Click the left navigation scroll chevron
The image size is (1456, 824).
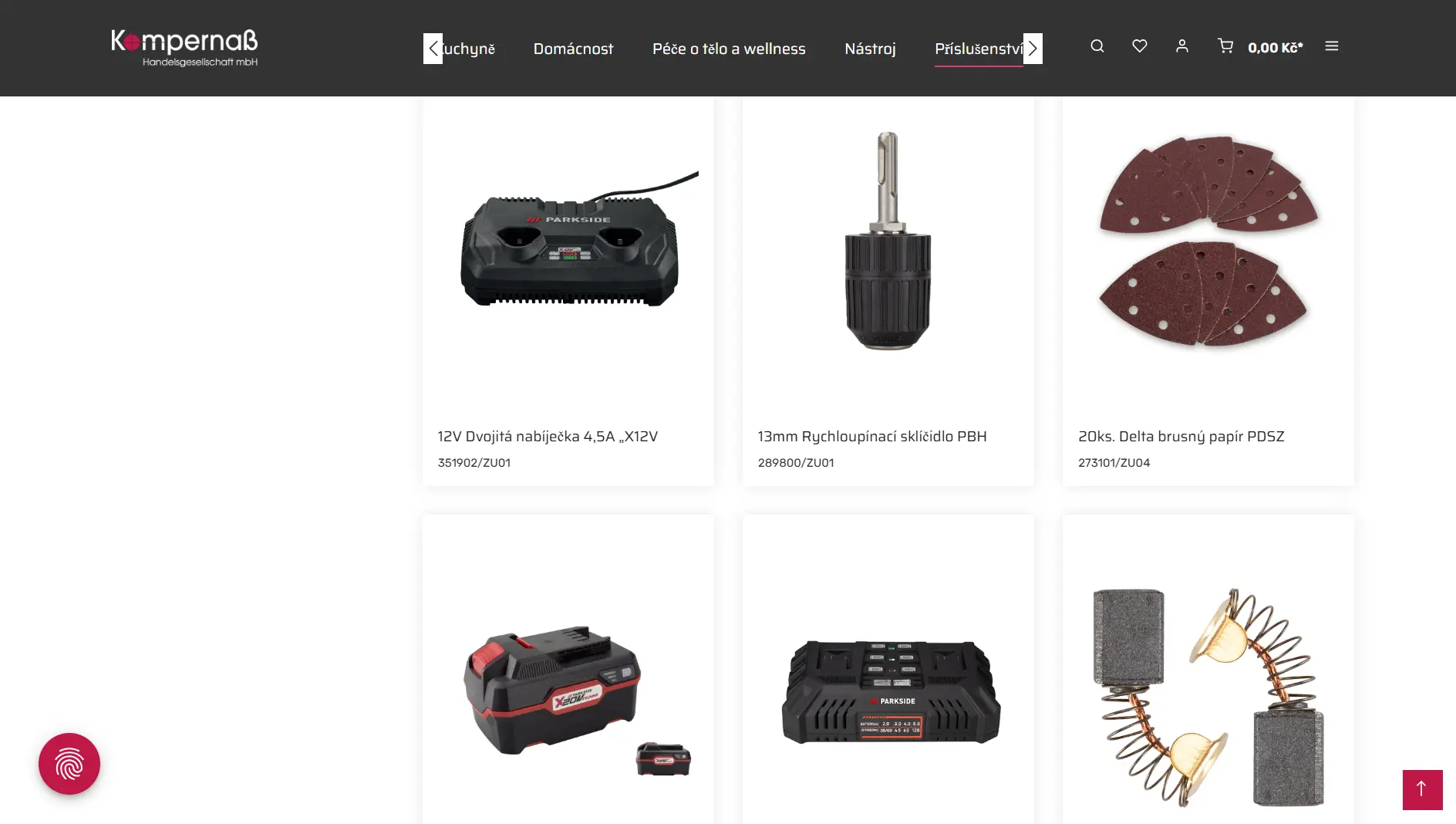[x=433, y=49]
